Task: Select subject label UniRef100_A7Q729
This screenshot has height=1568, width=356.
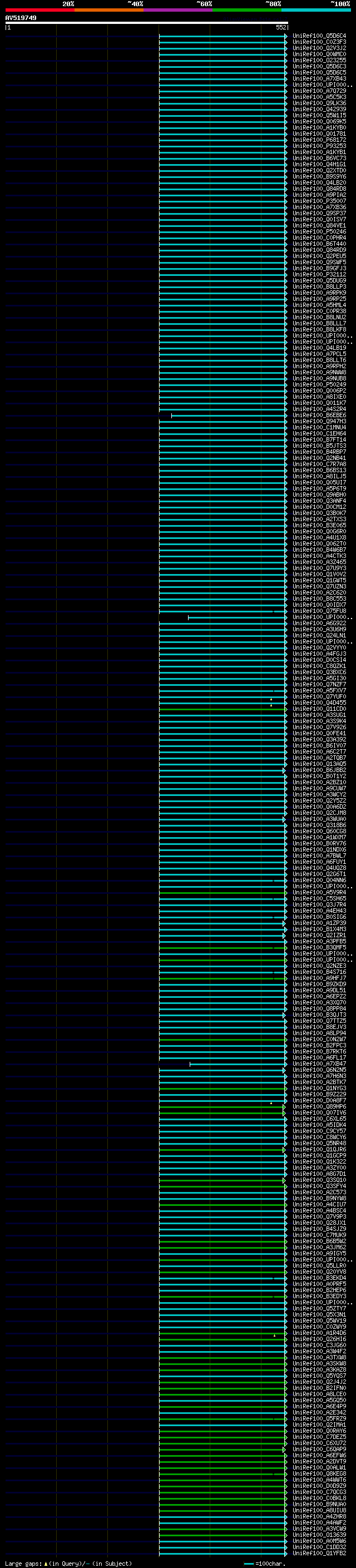Action: tap(319, 91)
